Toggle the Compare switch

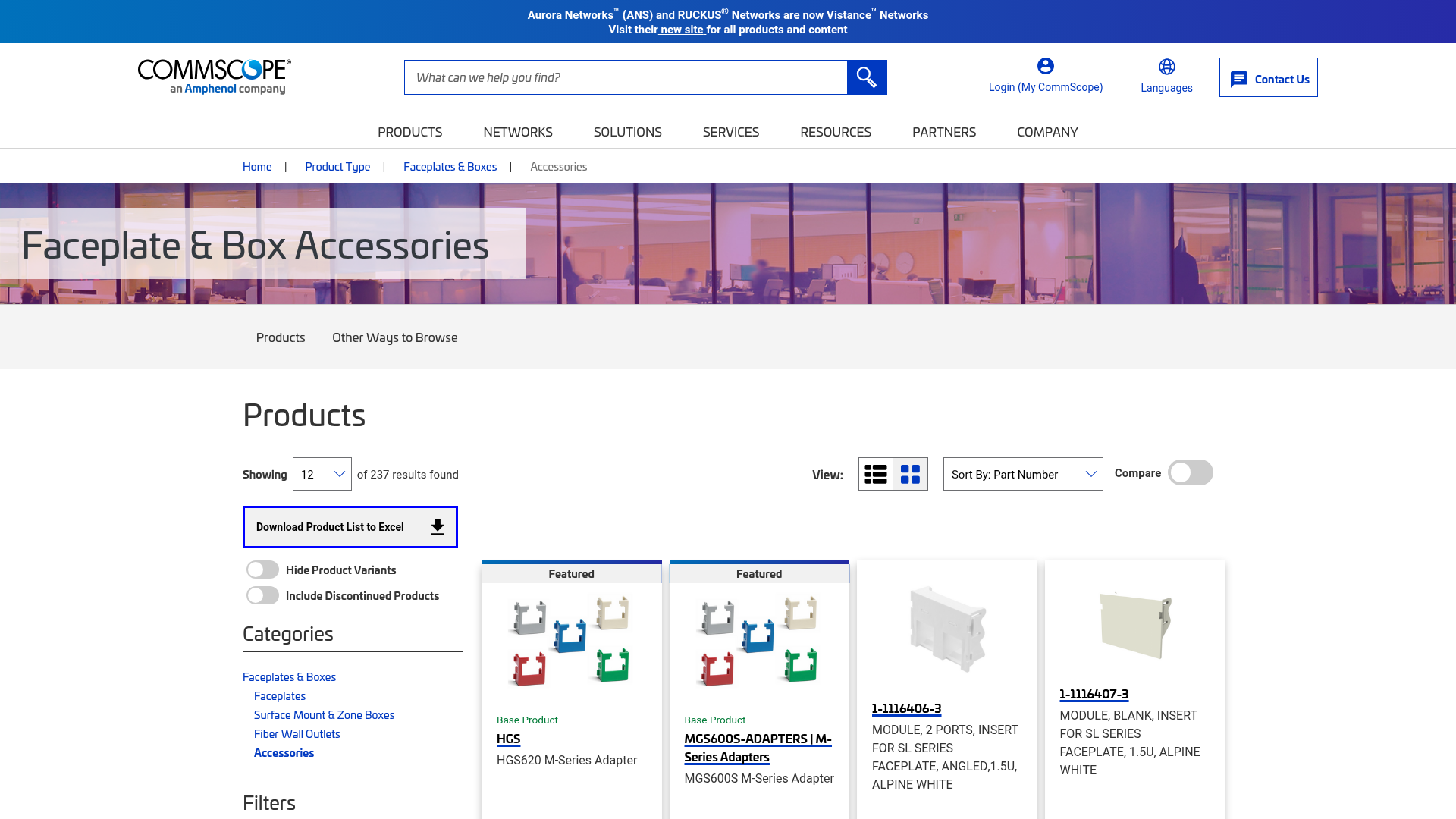pos(1190,472)
